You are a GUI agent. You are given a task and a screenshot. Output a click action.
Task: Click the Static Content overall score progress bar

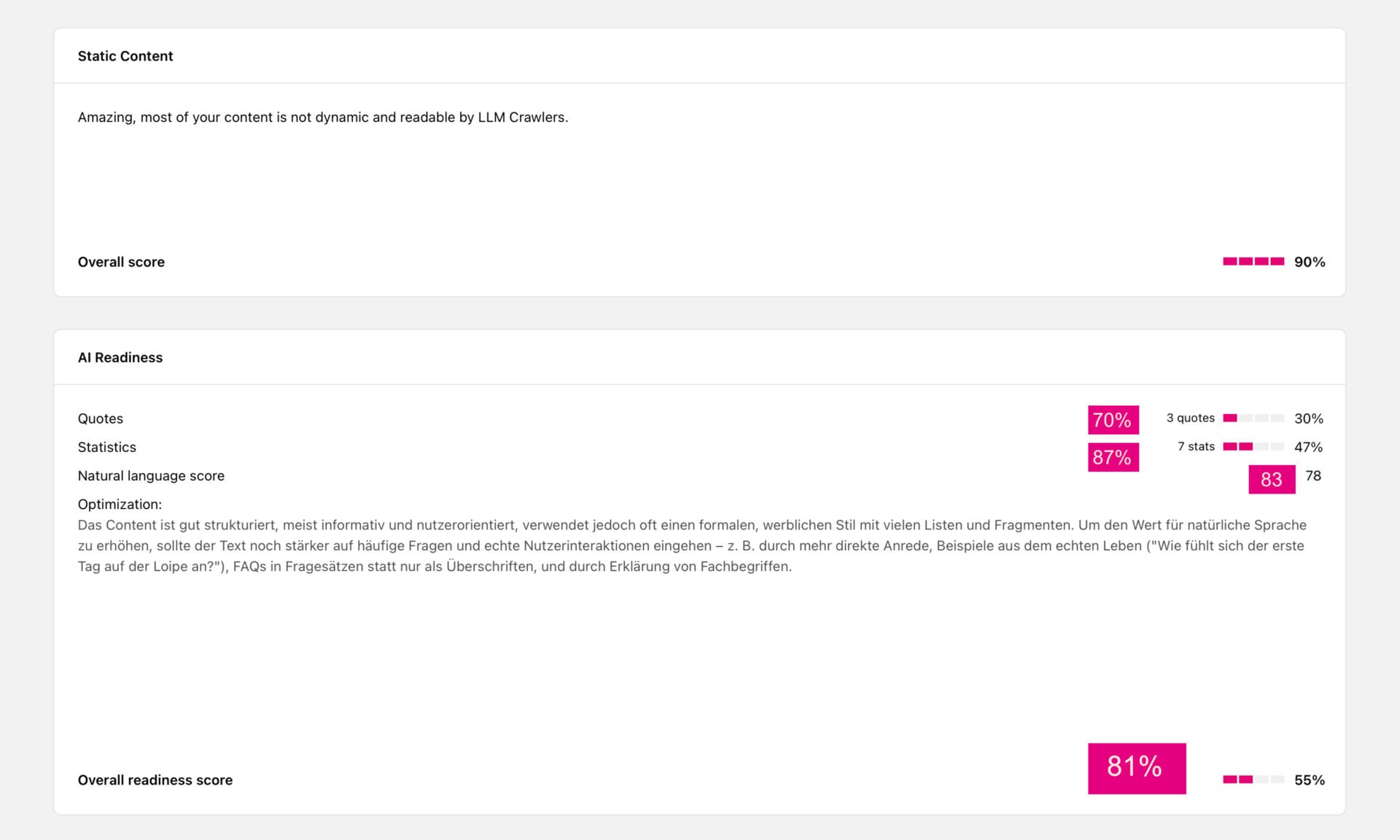[1253, 262]
